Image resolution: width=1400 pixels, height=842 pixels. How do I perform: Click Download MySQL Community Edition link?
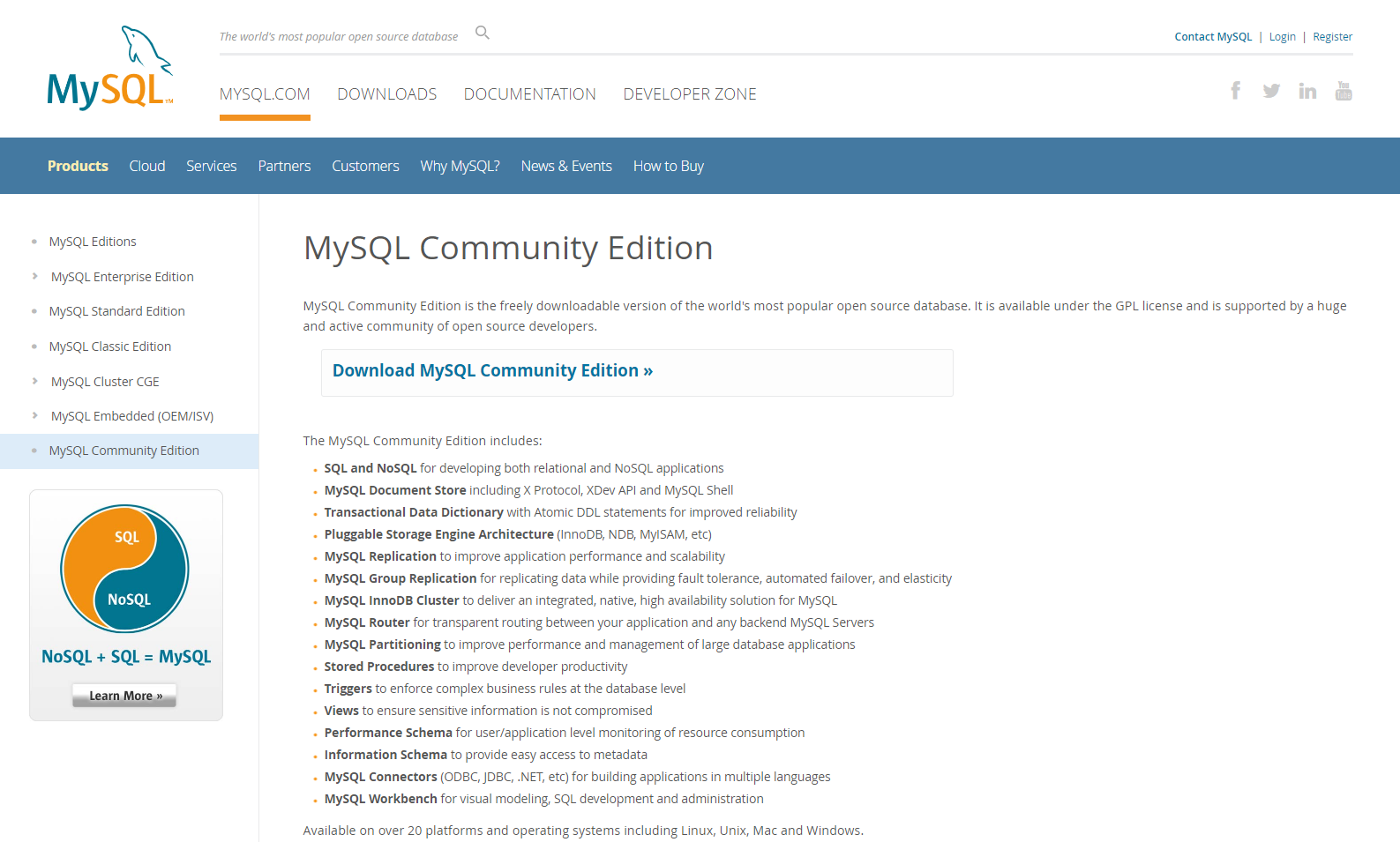click(492, 371)
